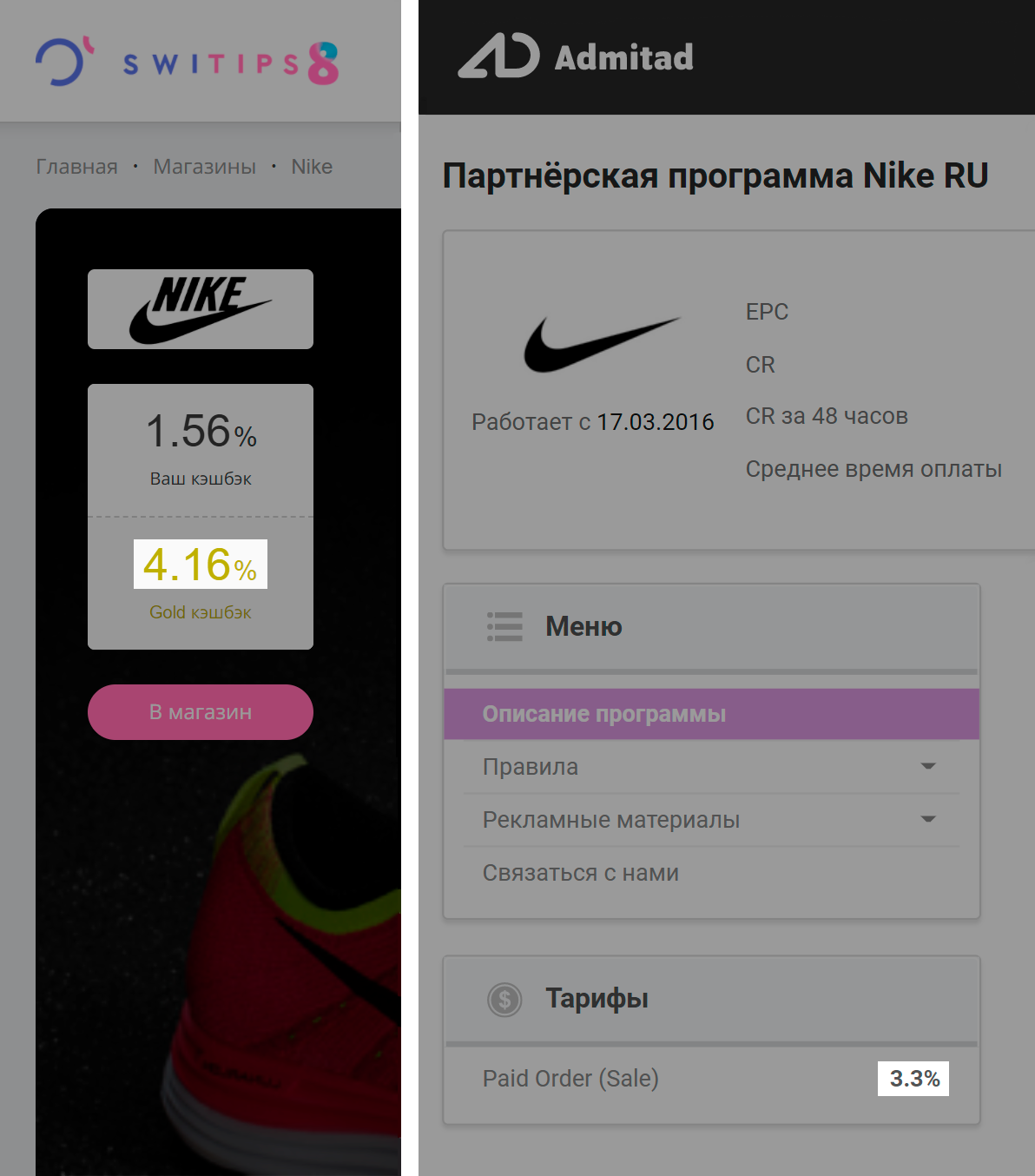The image size is (1035, 1176).
Task: Click the Nike logo thumbnail on Switips
Action: 201,309
